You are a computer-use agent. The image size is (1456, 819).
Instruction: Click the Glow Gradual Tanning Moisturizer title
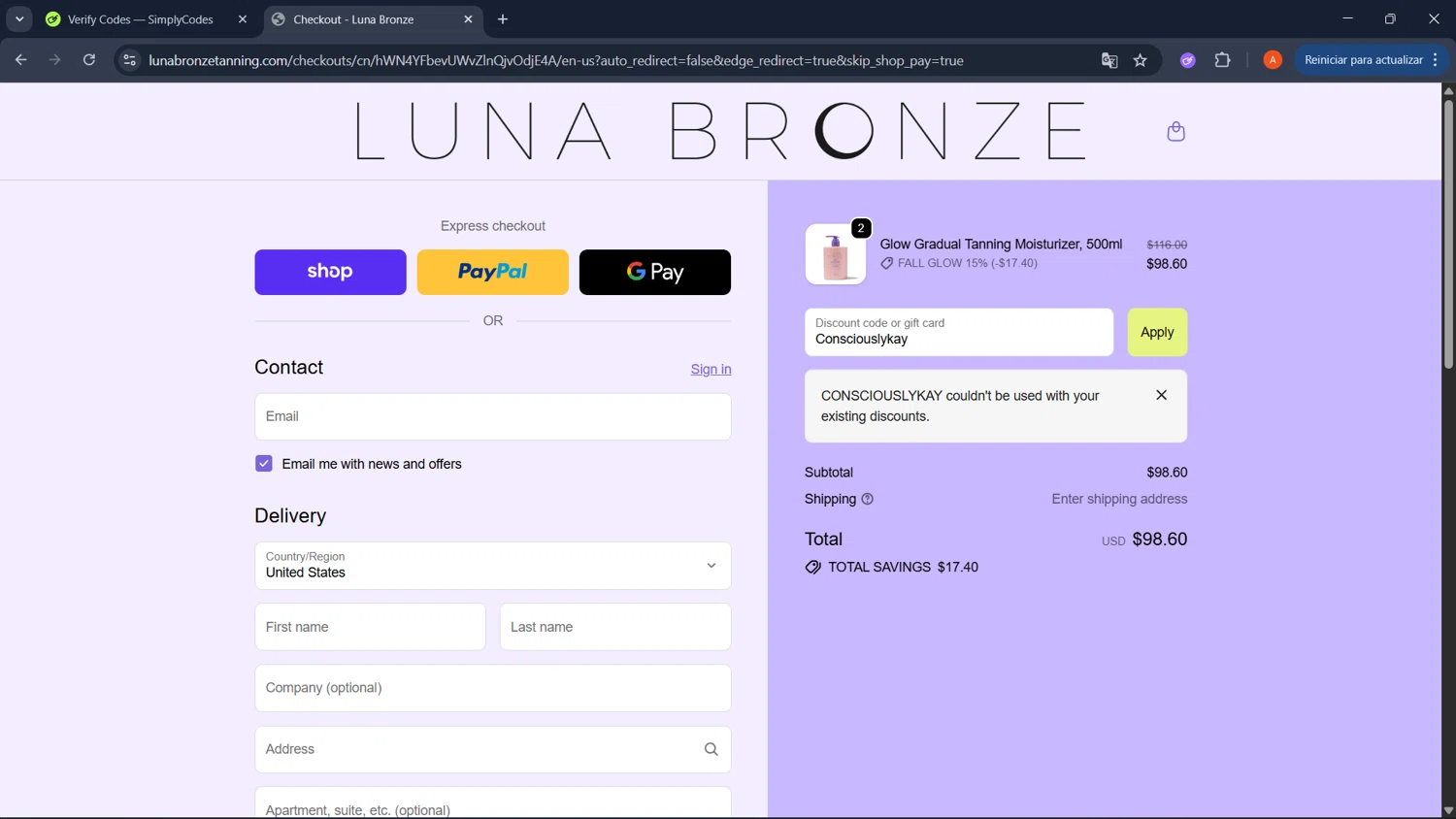coord(1001,244)
